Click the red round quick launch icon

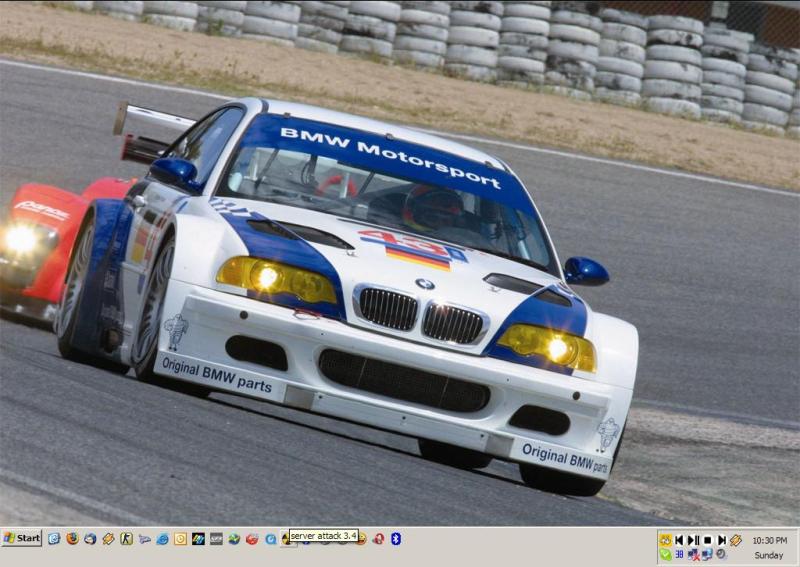pyautogui.click(x=252, y=538)
